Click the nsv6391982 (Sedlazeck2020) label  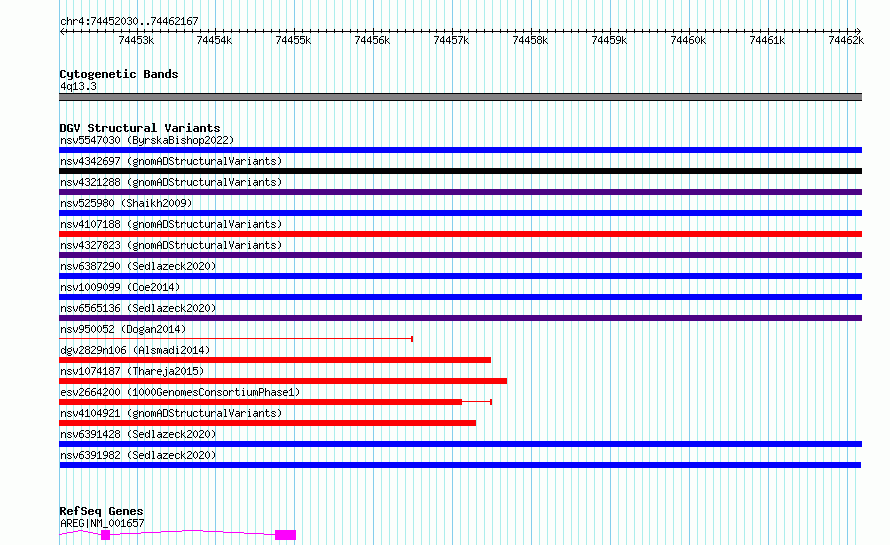(x=138, y=455)
